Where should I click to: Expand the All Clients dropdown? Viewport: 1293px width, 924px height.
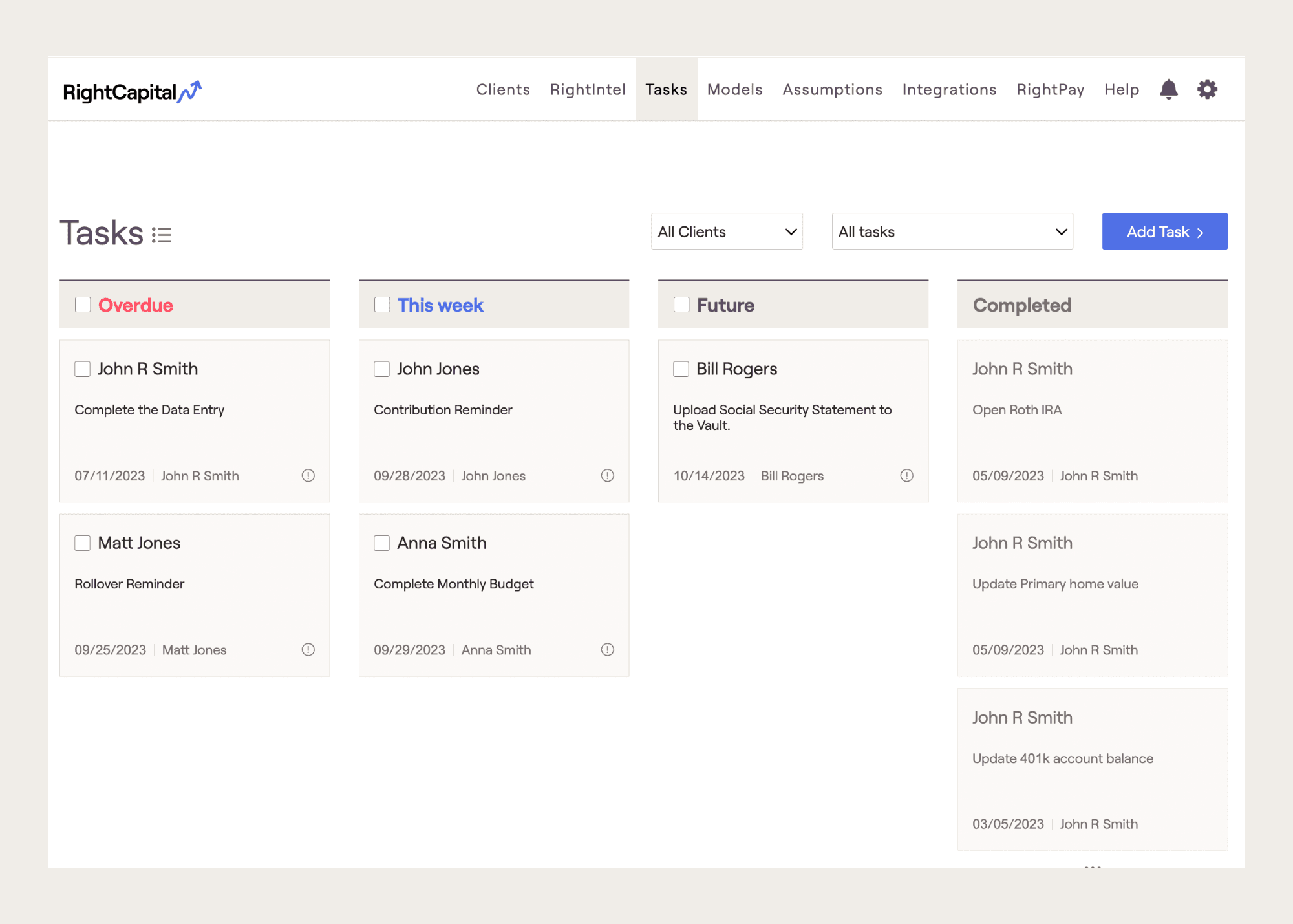[727, 231]
